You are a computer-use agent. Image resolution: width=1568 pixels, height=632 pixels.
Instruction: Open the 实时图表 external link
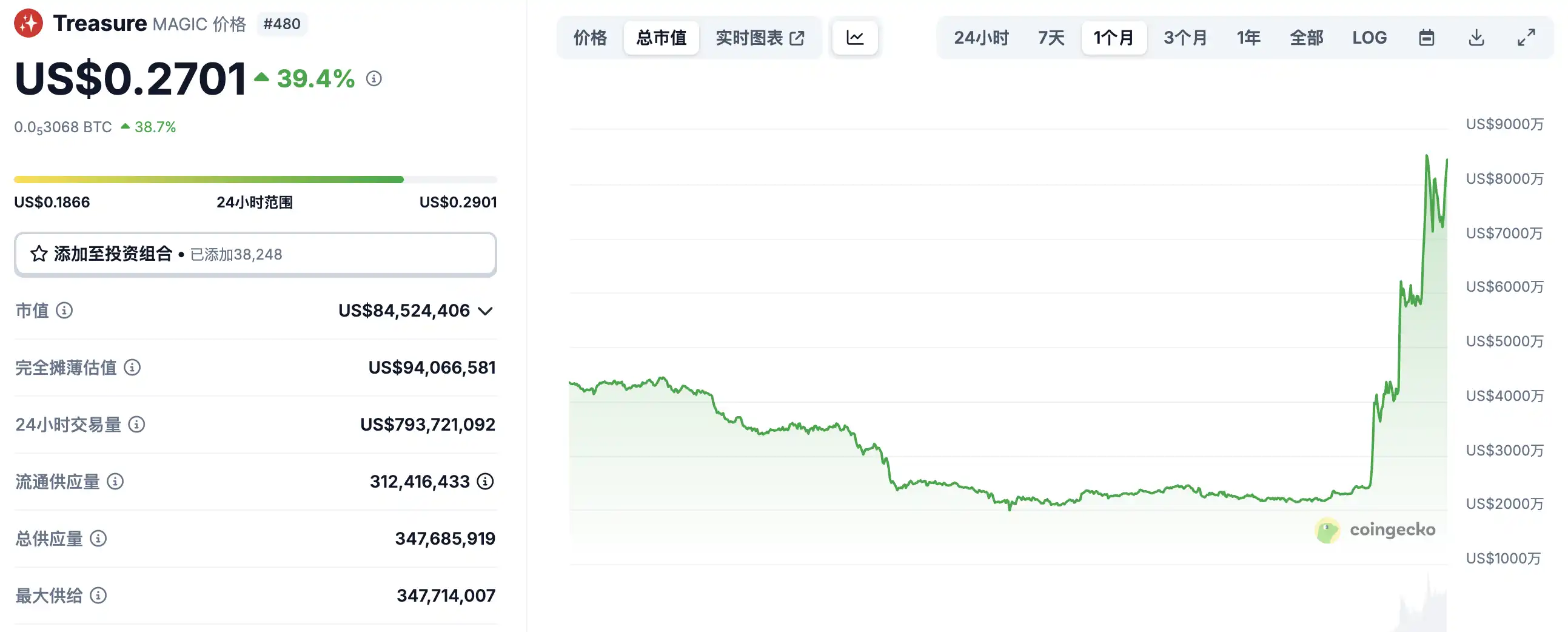pos(760,38)
